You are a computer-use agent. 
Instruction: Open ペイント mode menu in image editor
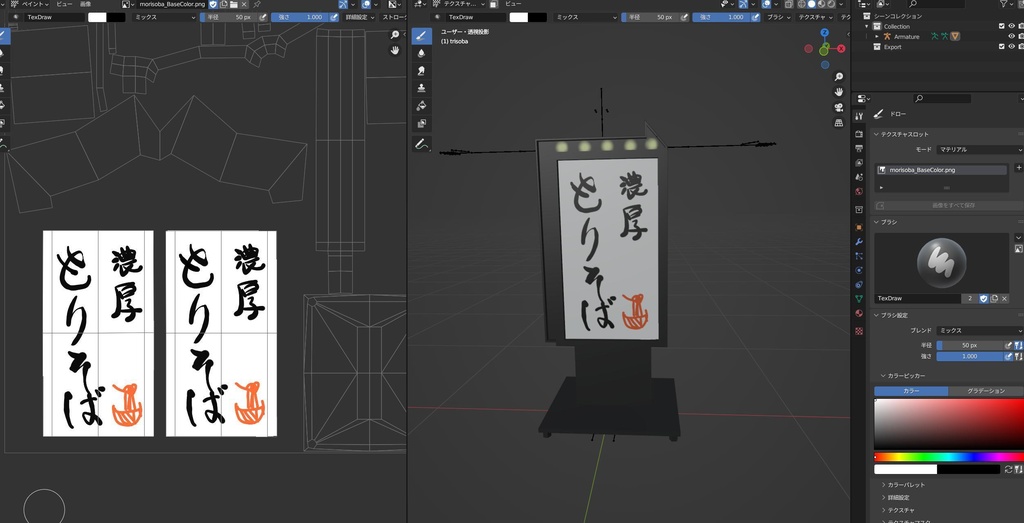pyautogui.click(x=28, y=4)
